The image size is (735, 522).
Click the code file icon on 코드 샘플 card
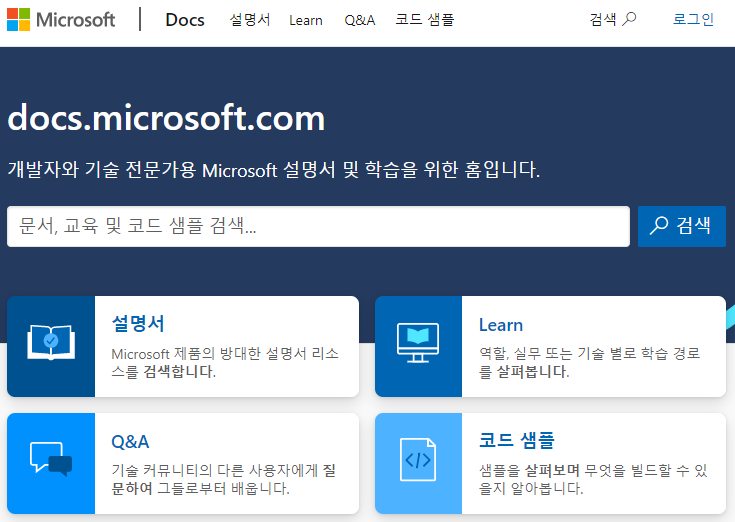(418, 460)
